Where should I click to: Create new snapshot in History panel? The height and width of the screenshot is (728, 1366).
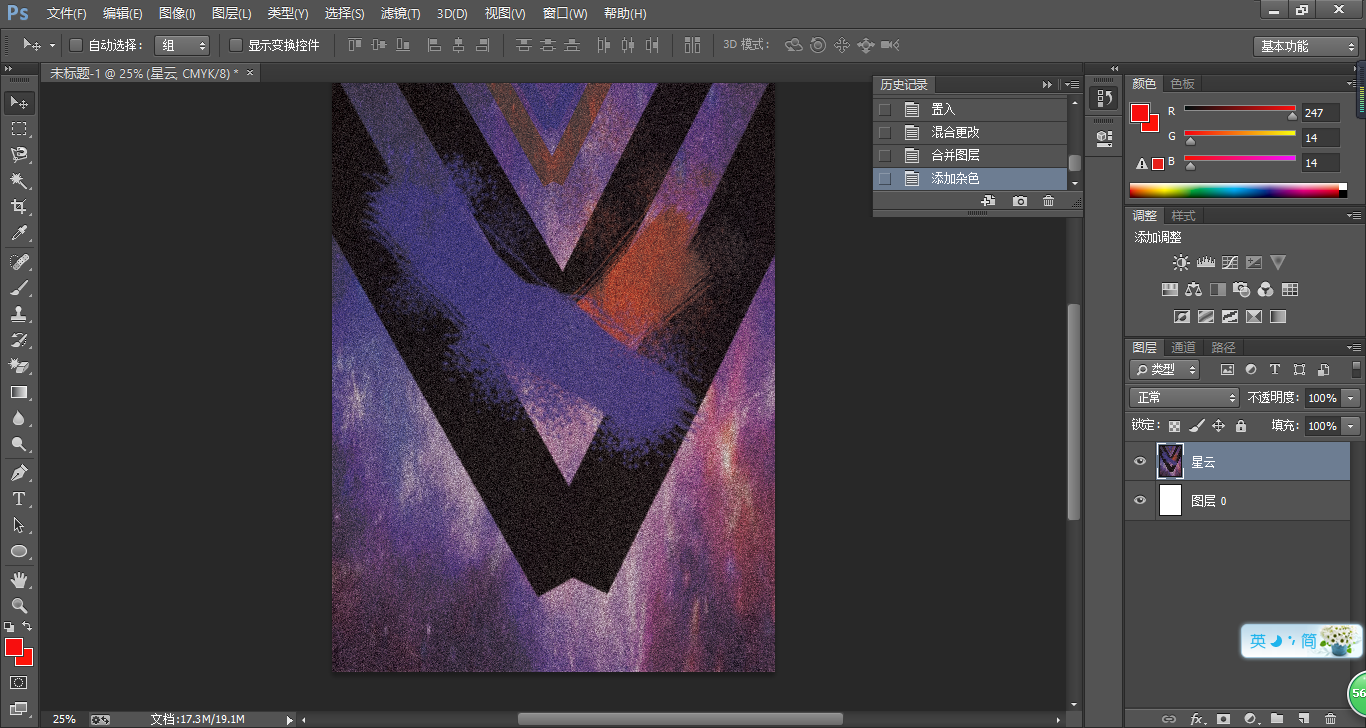tap(1020, 201)
